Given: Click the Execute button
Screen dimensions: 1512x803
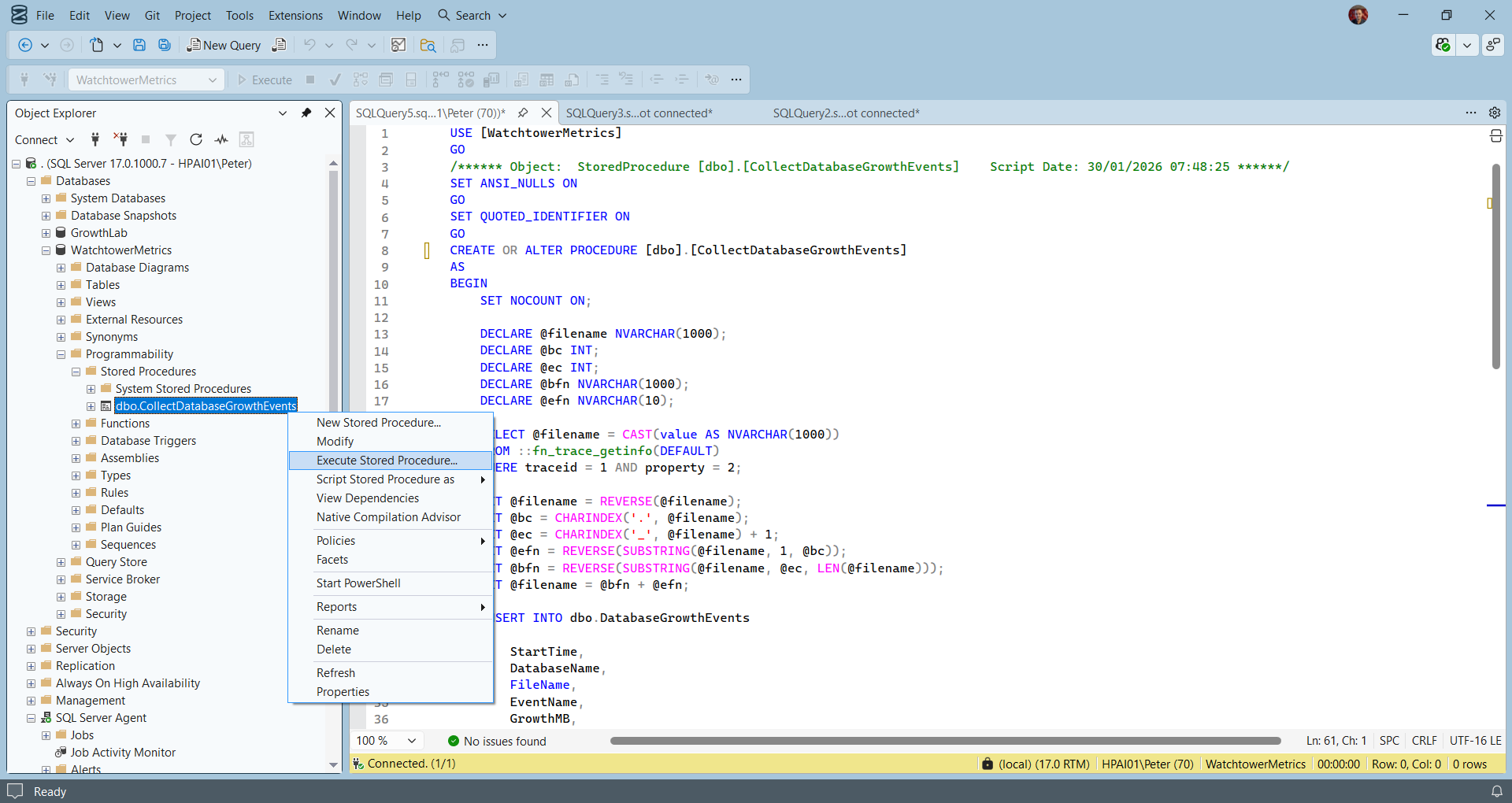Looking at the screenshot, I should (265, 80).
